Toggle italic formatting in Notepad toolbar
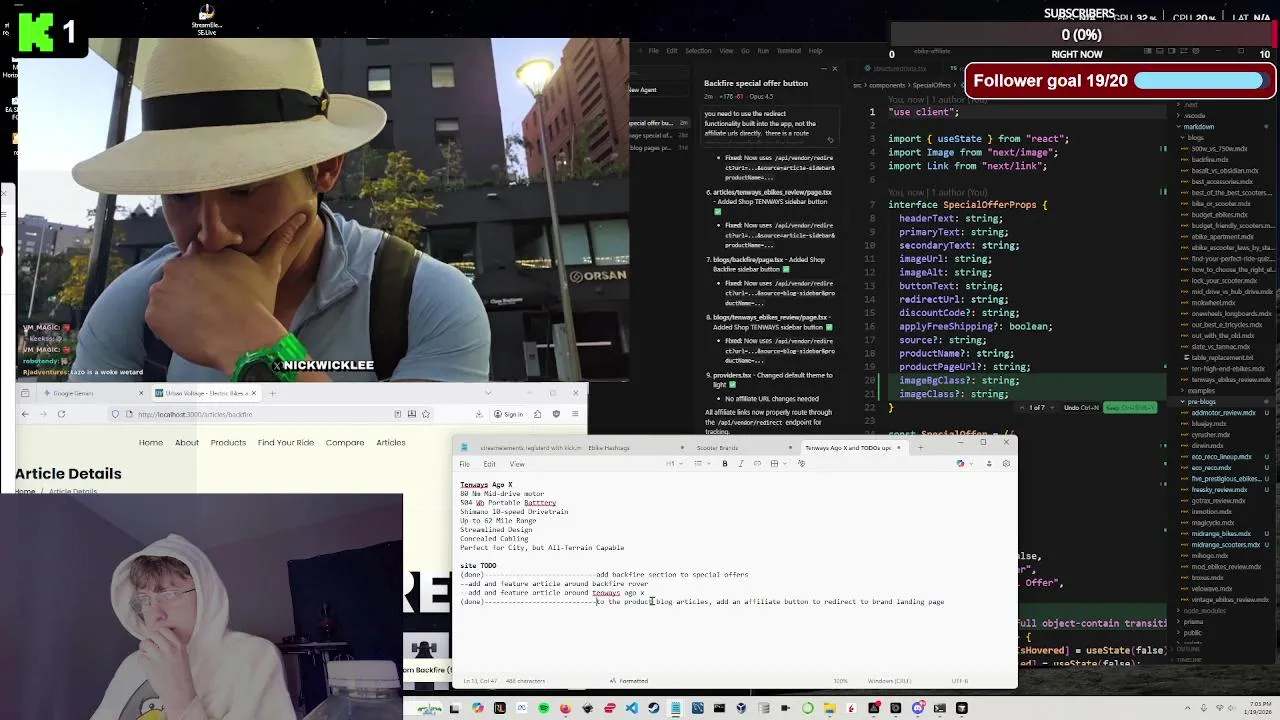1280x720 pixels. coord(741,463)
